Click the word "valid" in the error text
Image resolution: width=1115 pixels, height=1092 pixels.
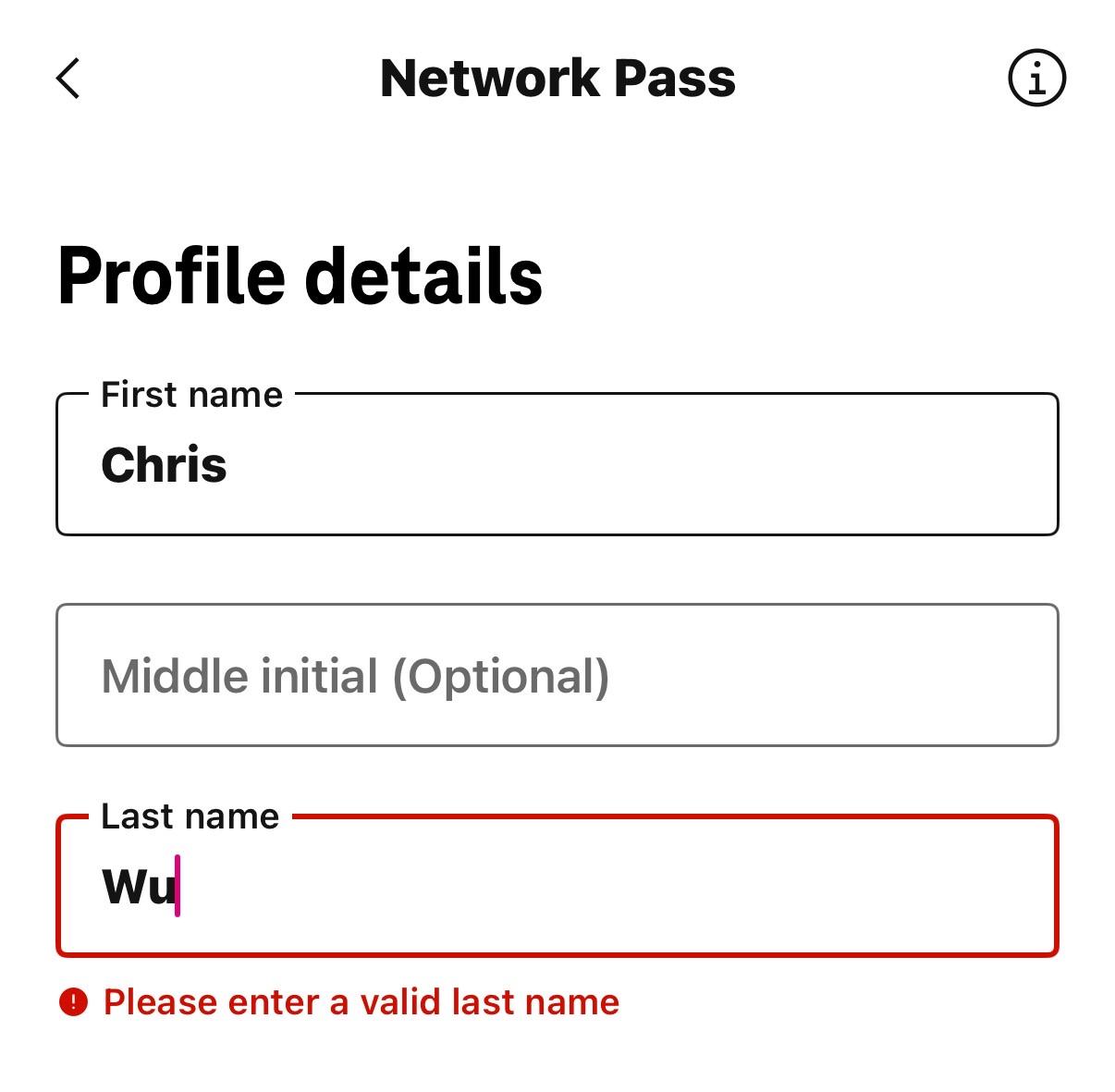pos(399,1002)
